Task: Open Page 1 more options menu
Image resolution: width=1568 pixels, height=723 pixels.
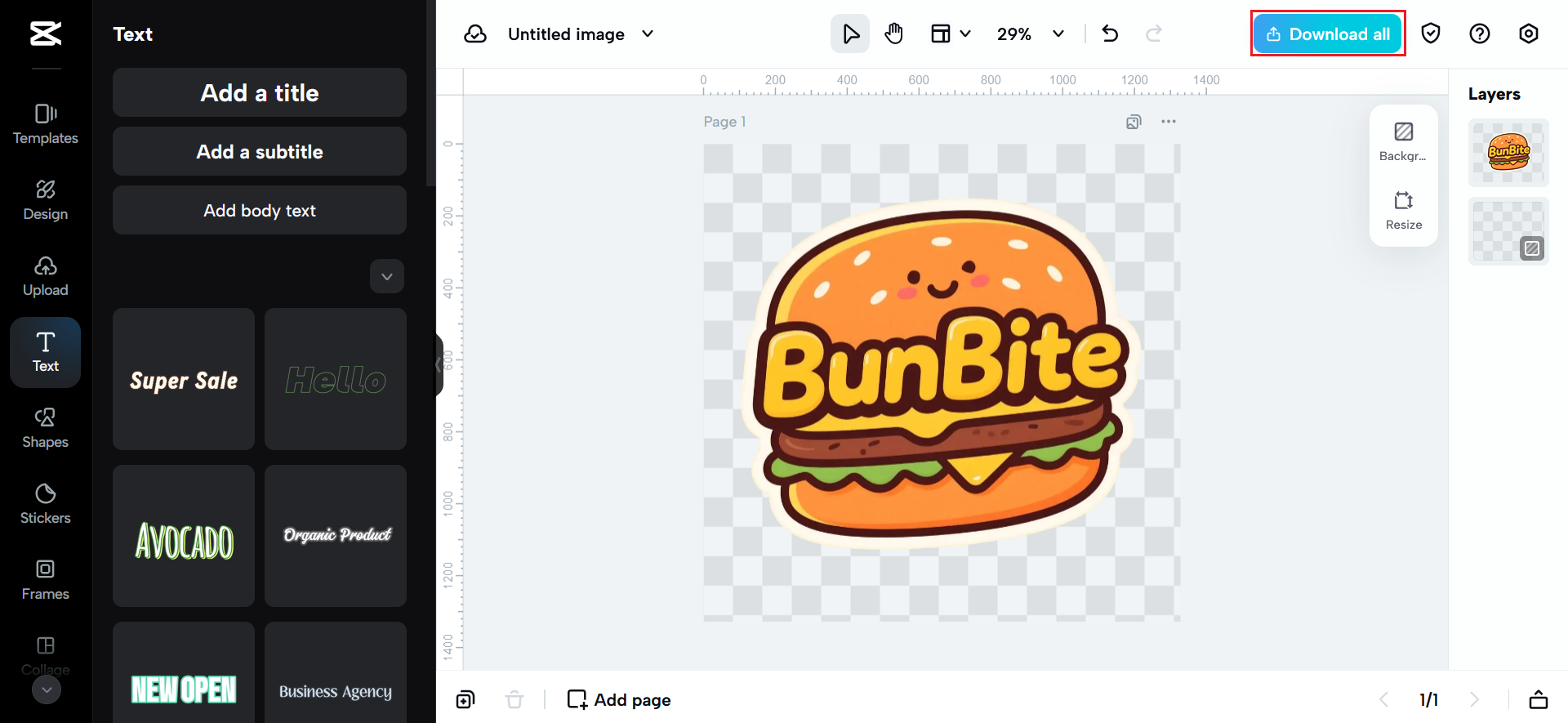Action: pos(1169,122)
